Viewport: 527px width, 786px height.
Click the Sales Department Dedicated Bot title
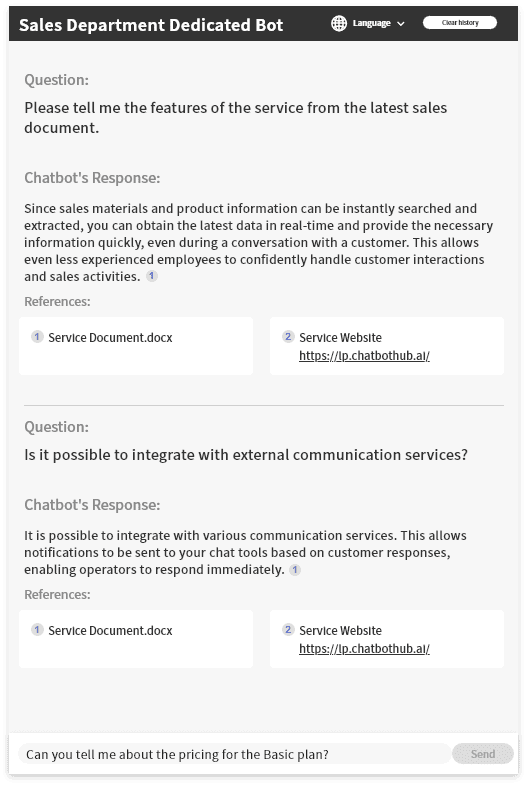click(x=151, y=25)
